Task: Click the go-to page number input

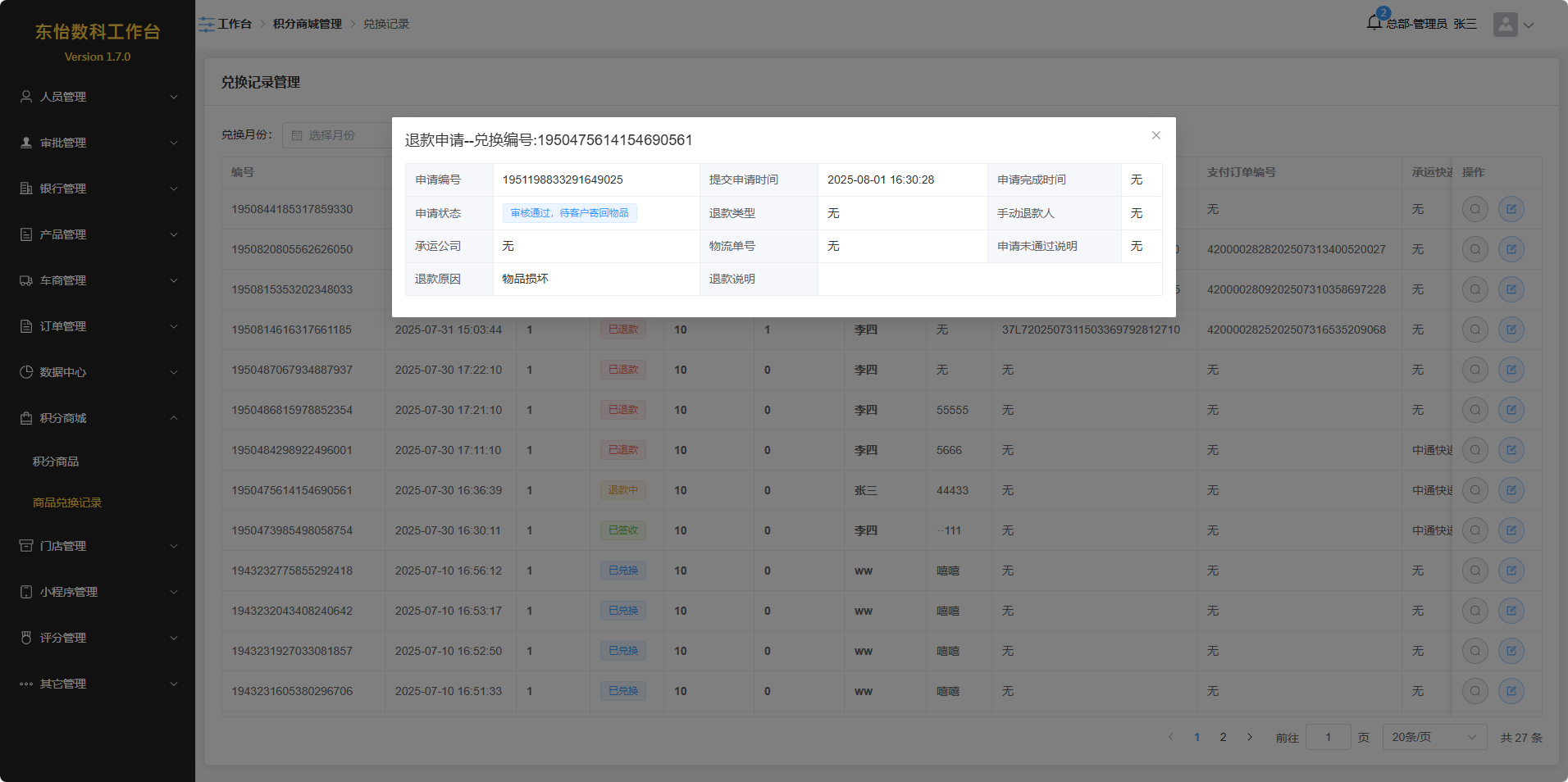Action: click(1328, 737)
